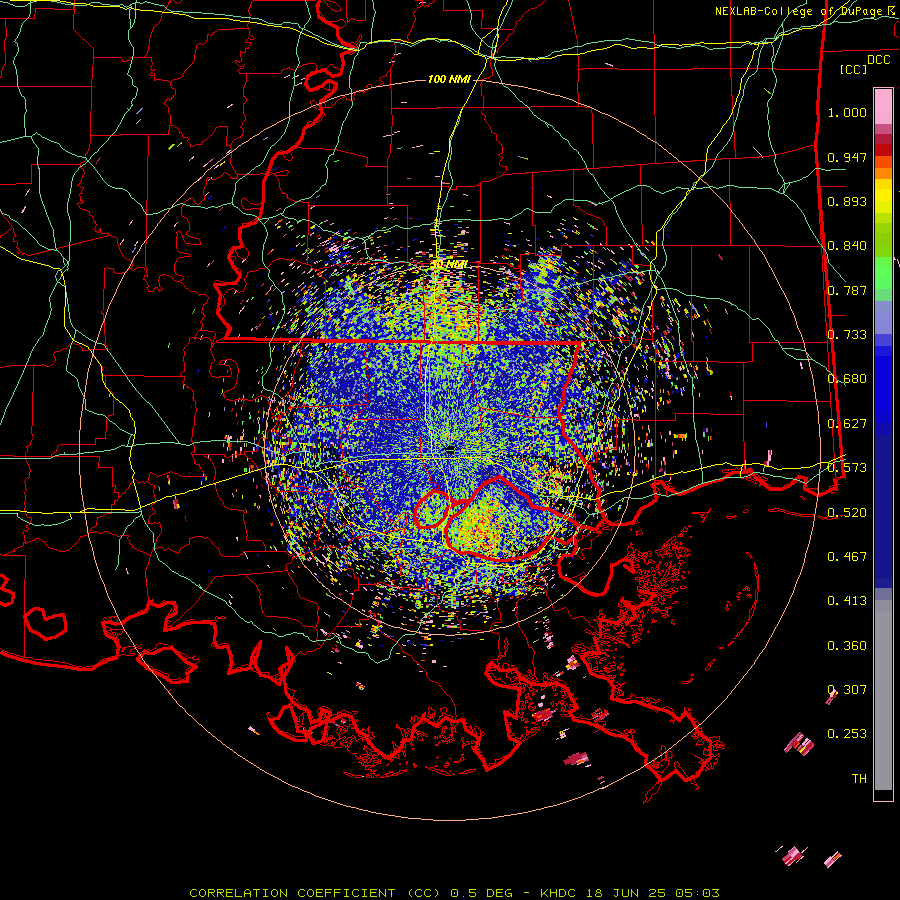900x900 pixels.
Task: Click the 50 NMI range ring label
Action: coord(449,265)
